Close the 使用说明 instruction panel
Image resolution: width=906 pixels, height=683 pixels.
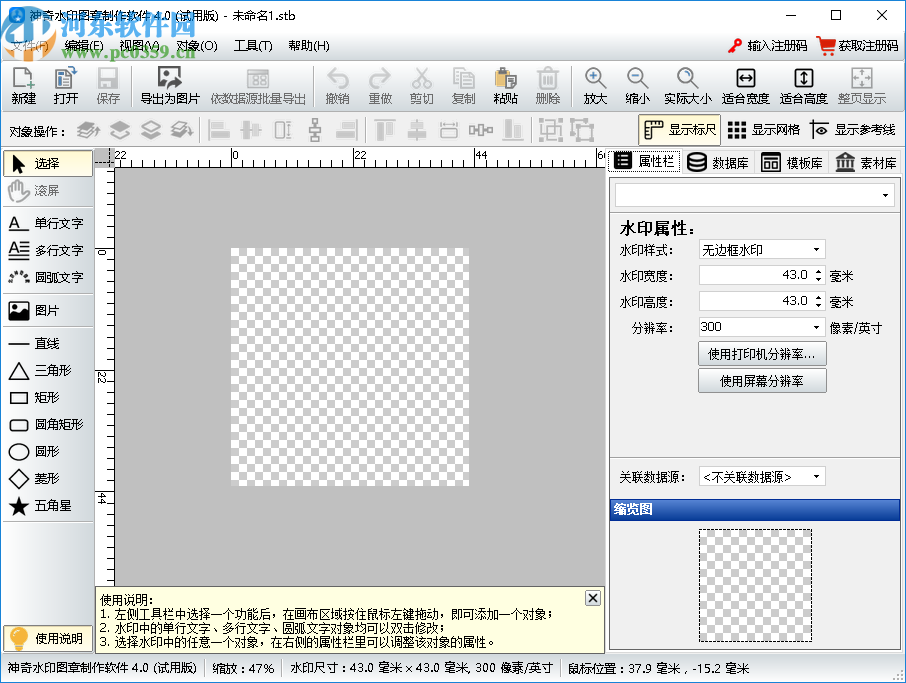pos(592,598)
